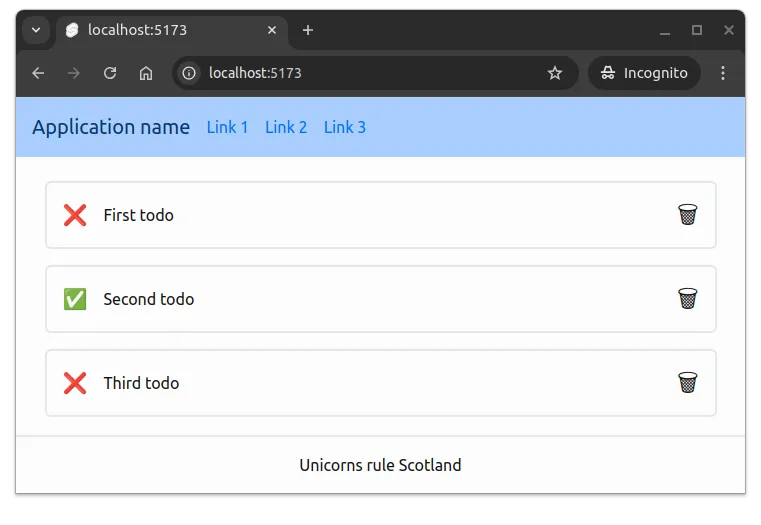This screenshot has height=525, width=761.
Task: Remove the Third todo using trash icon
Action: click(687, 383)
